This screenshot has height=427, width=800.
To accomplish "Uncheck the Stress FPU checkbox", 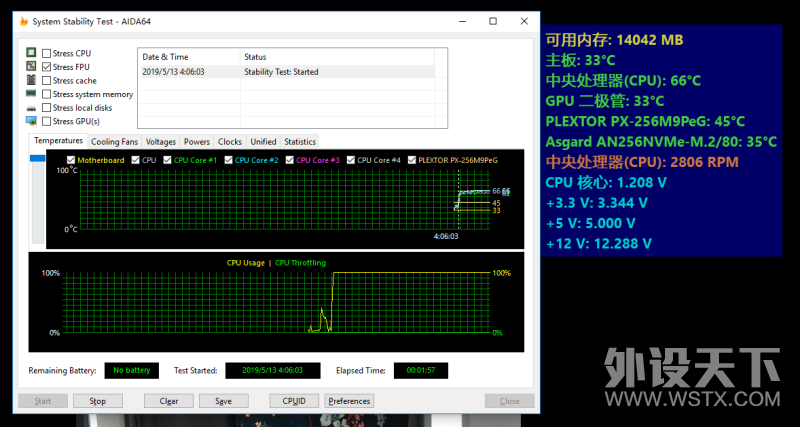I will pos(46,67).
